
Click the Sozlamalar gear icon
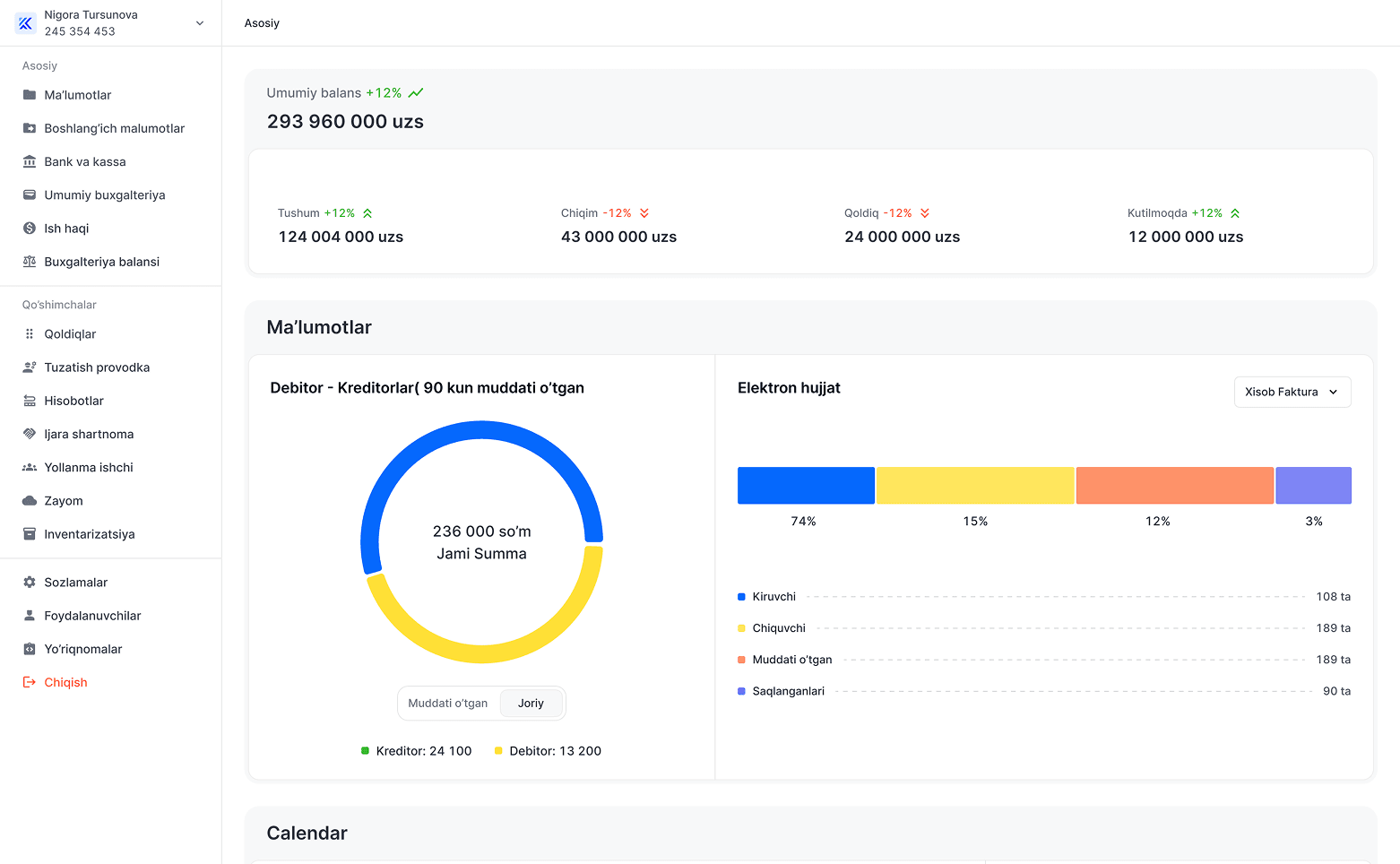tap(30, 583)
